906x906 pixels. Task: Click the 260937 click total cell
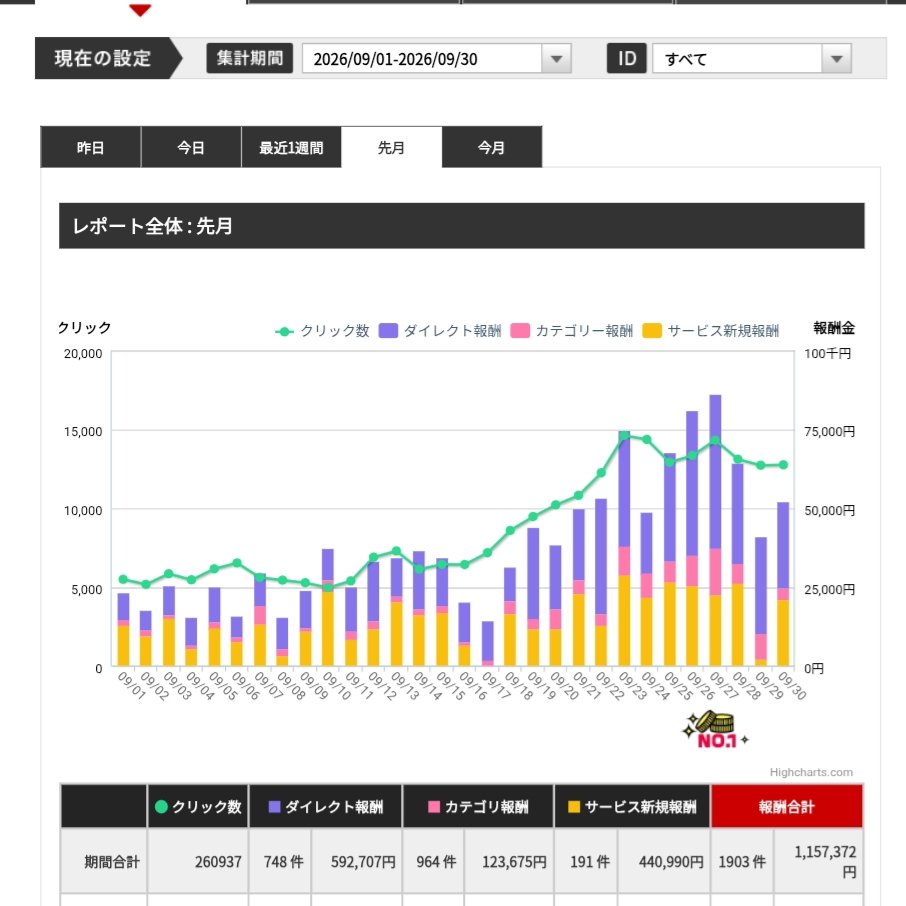198,862
